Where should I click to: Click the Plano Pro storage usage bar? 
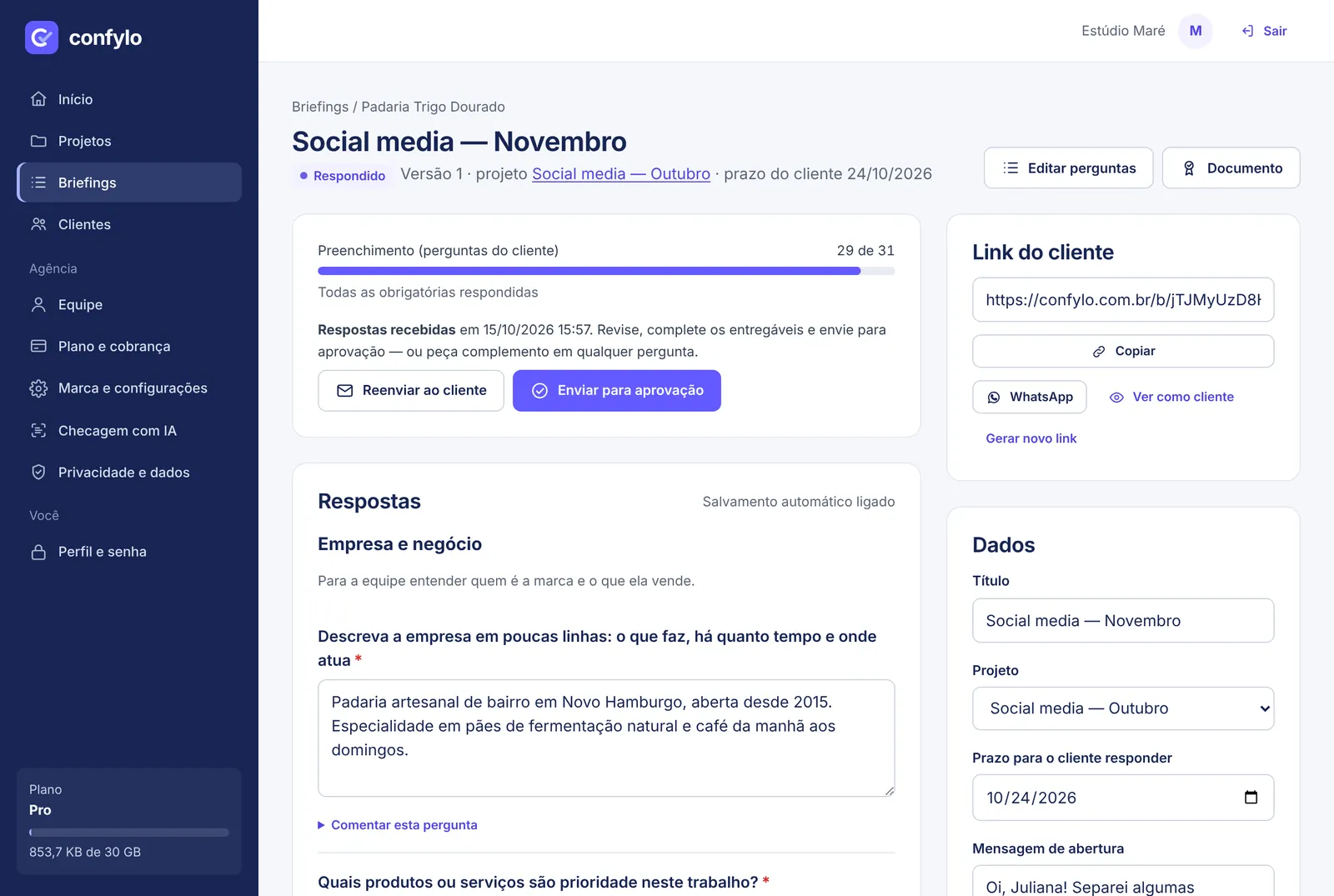click(129, 833)
